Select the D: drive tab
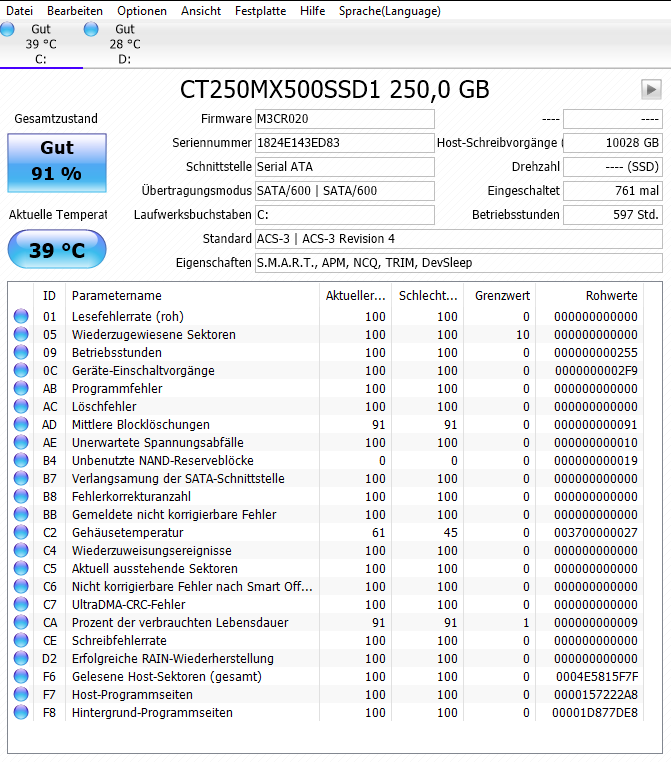This screenshot has height=762, width=671. point(125,44)
